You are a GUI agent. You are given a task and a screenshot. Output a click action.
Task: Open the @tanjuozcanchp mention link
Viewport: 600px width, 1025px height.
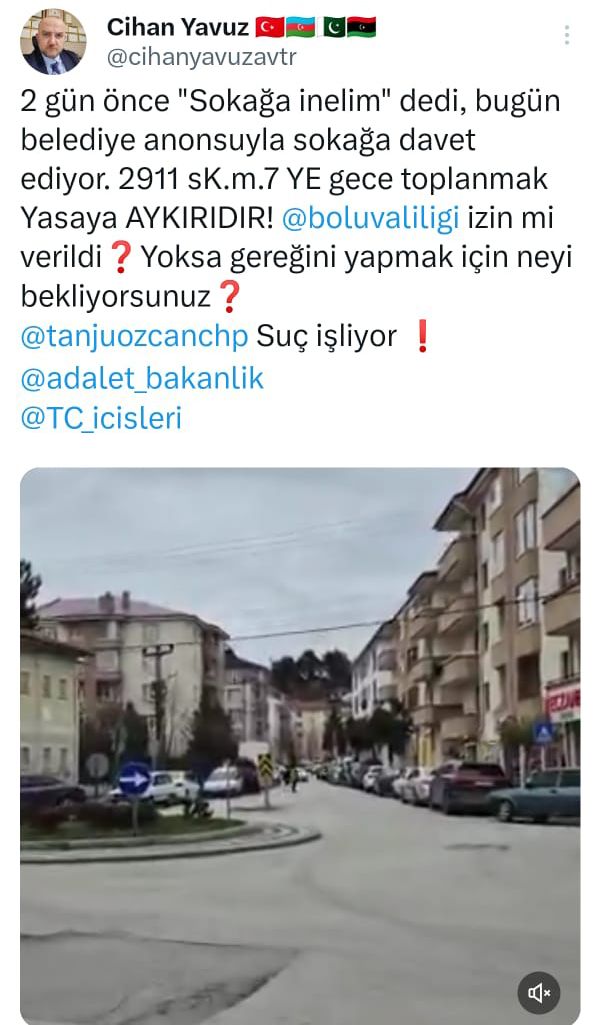pyautogui.click(x=135, y=337)
